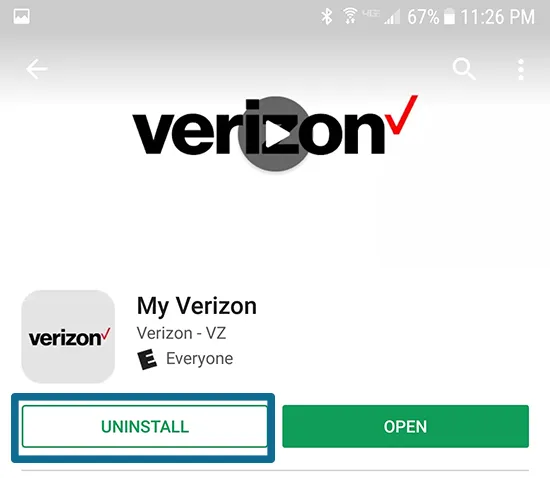
Task: Tap the battery status icon
Action: tap(449, 16)
